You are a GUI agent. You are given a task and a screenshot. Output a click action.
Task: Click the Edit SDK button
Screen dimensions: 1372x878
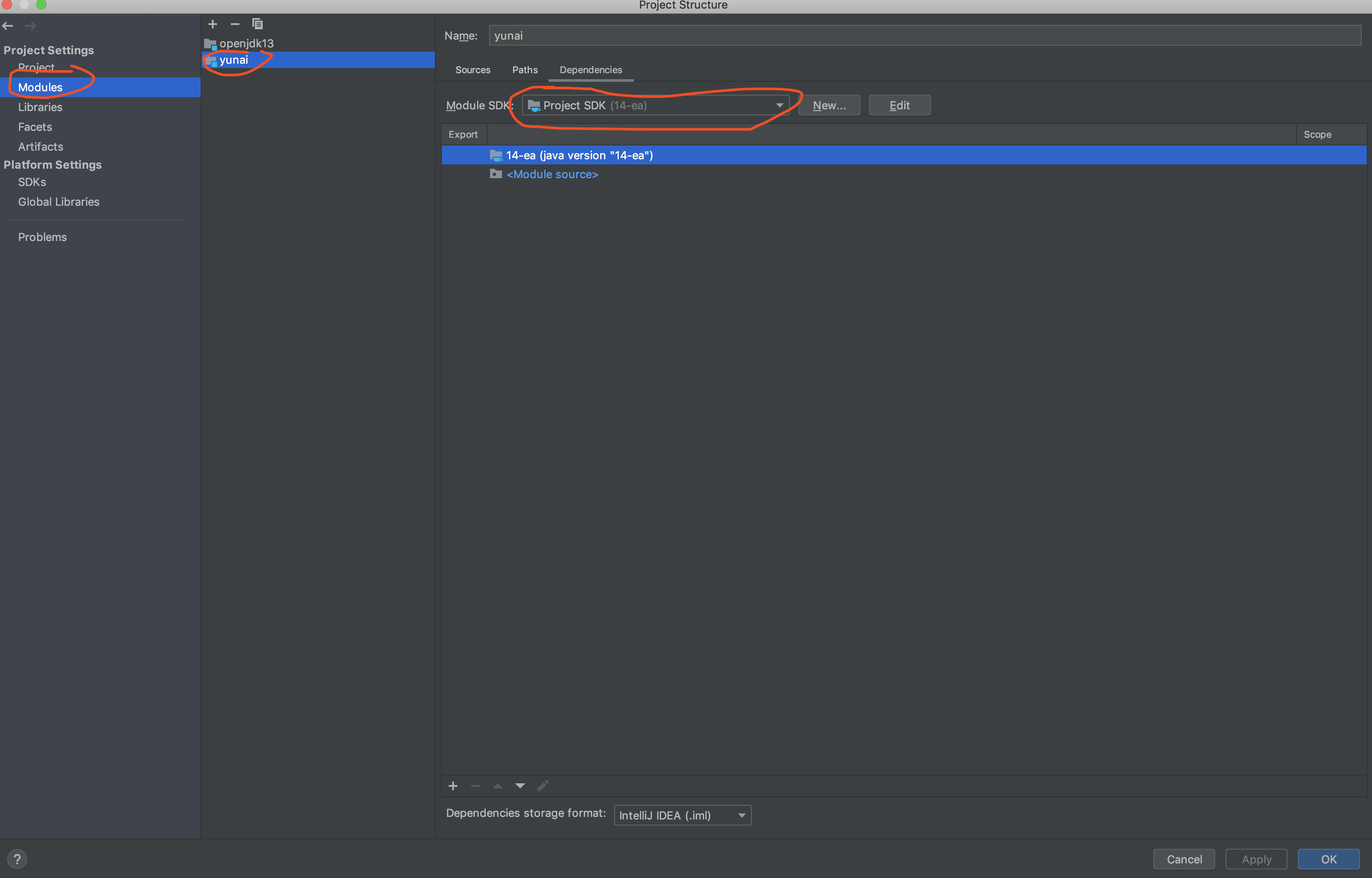[x=898, y=105]
